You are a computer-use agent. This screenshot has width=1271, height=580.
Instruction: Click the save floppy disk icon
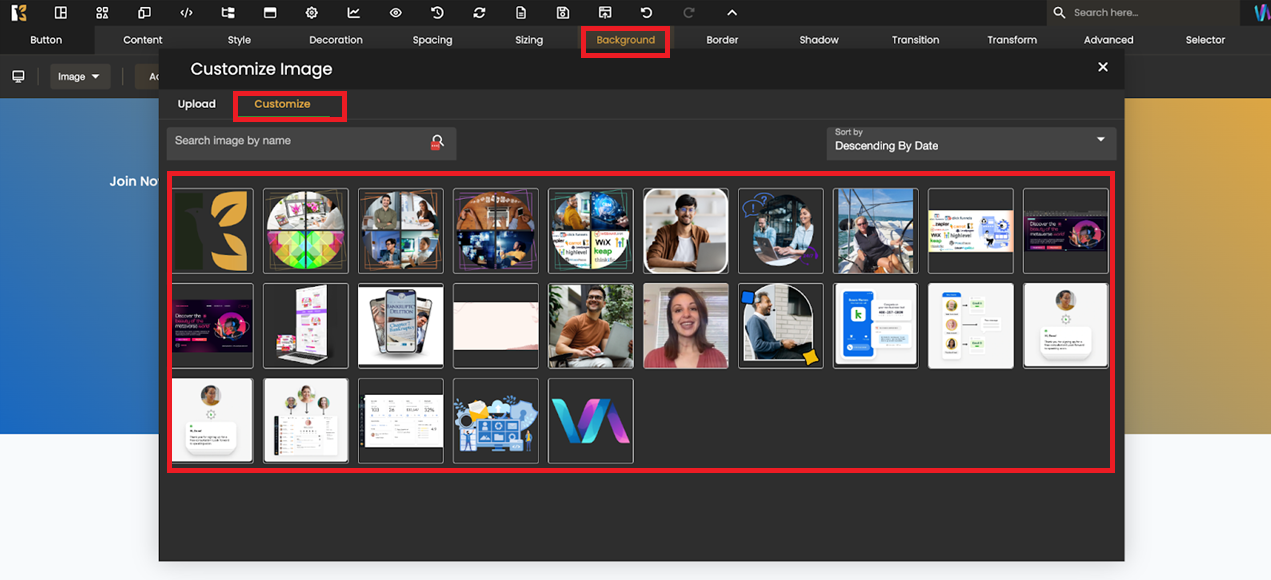pos(563,13)
